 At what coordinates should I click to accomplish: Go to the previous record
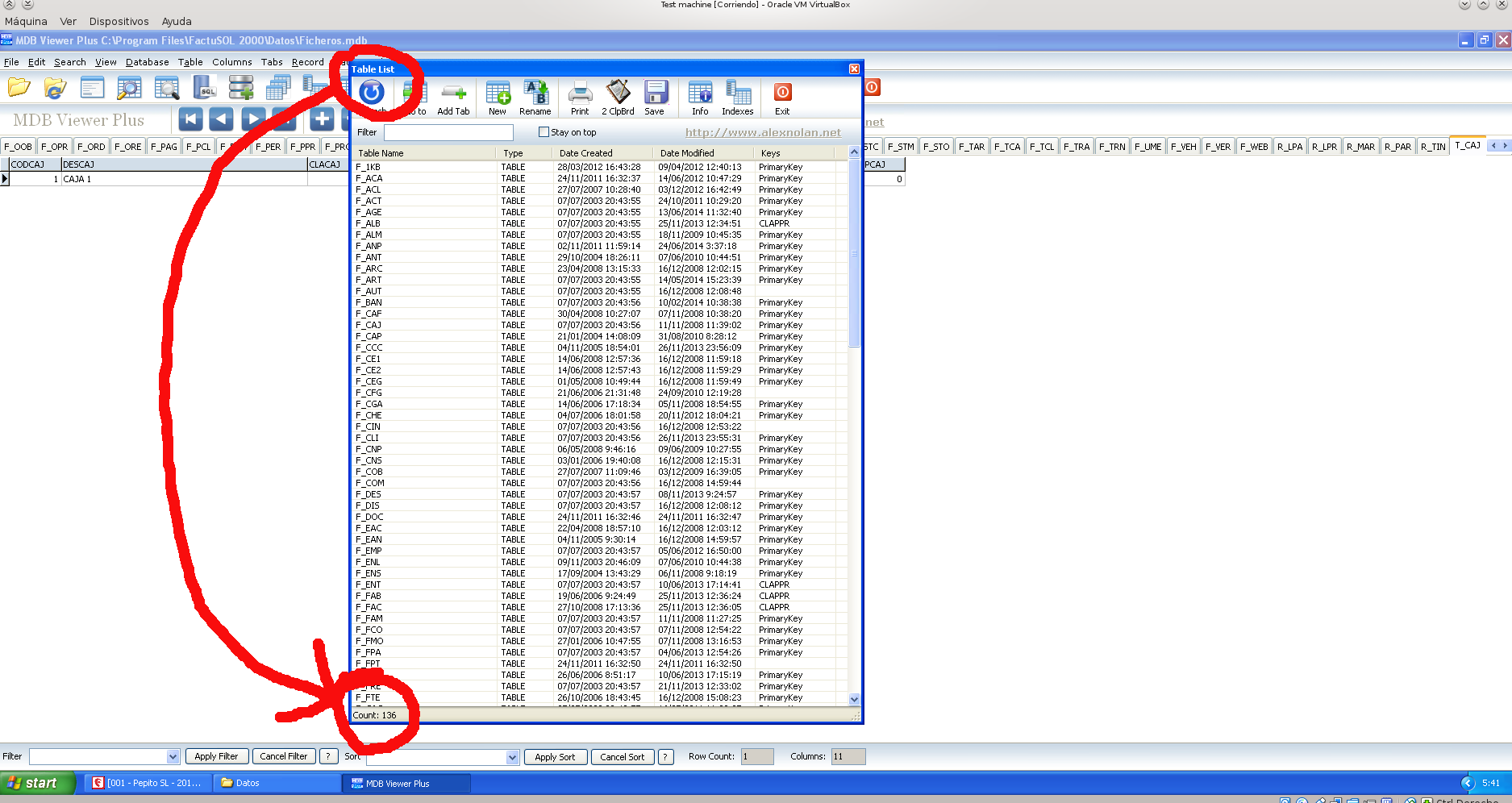point(221,119)
